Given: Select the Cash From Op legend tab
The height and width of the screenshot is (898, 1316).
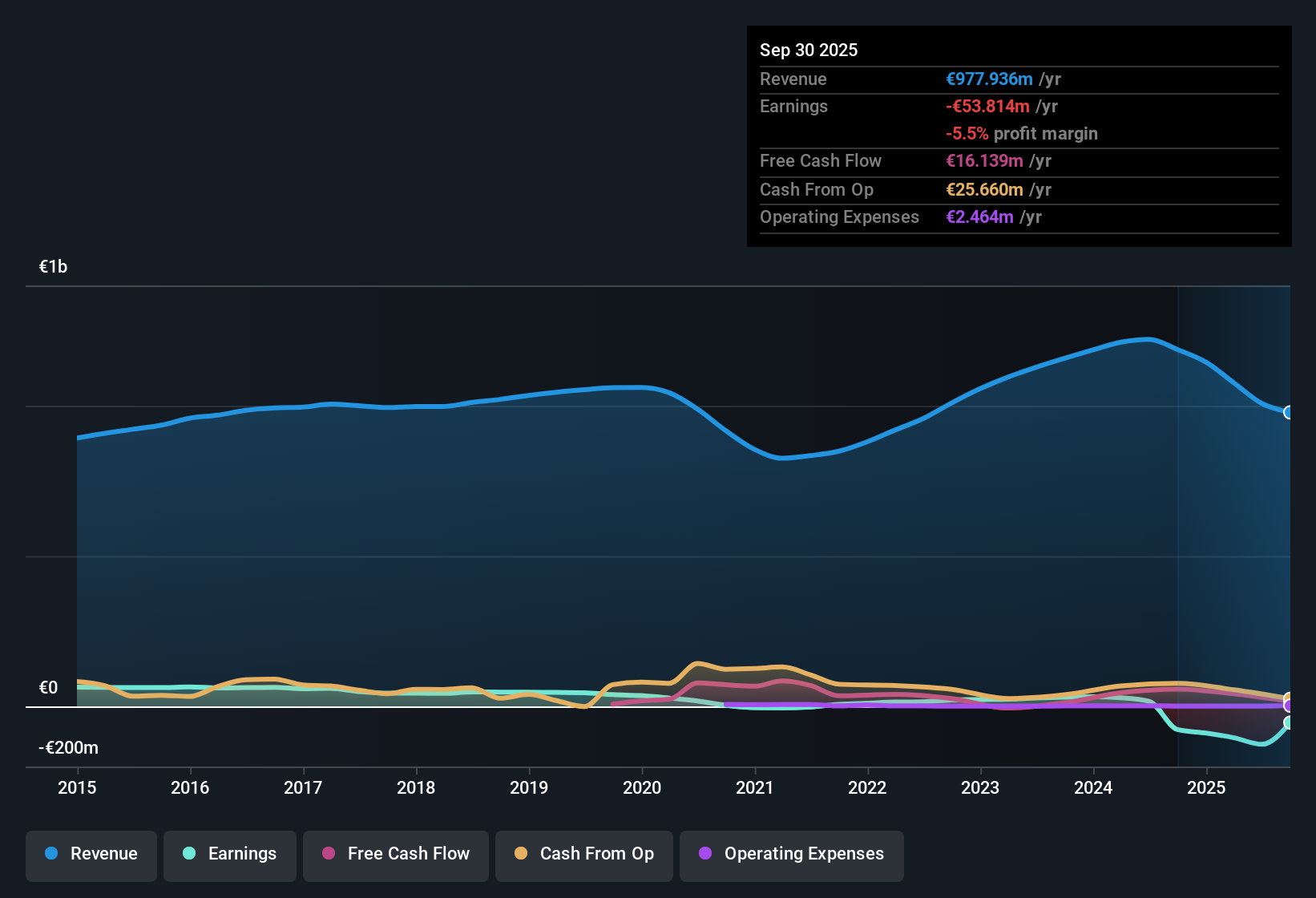Looking at the screenshot, I should pos(583,854).
